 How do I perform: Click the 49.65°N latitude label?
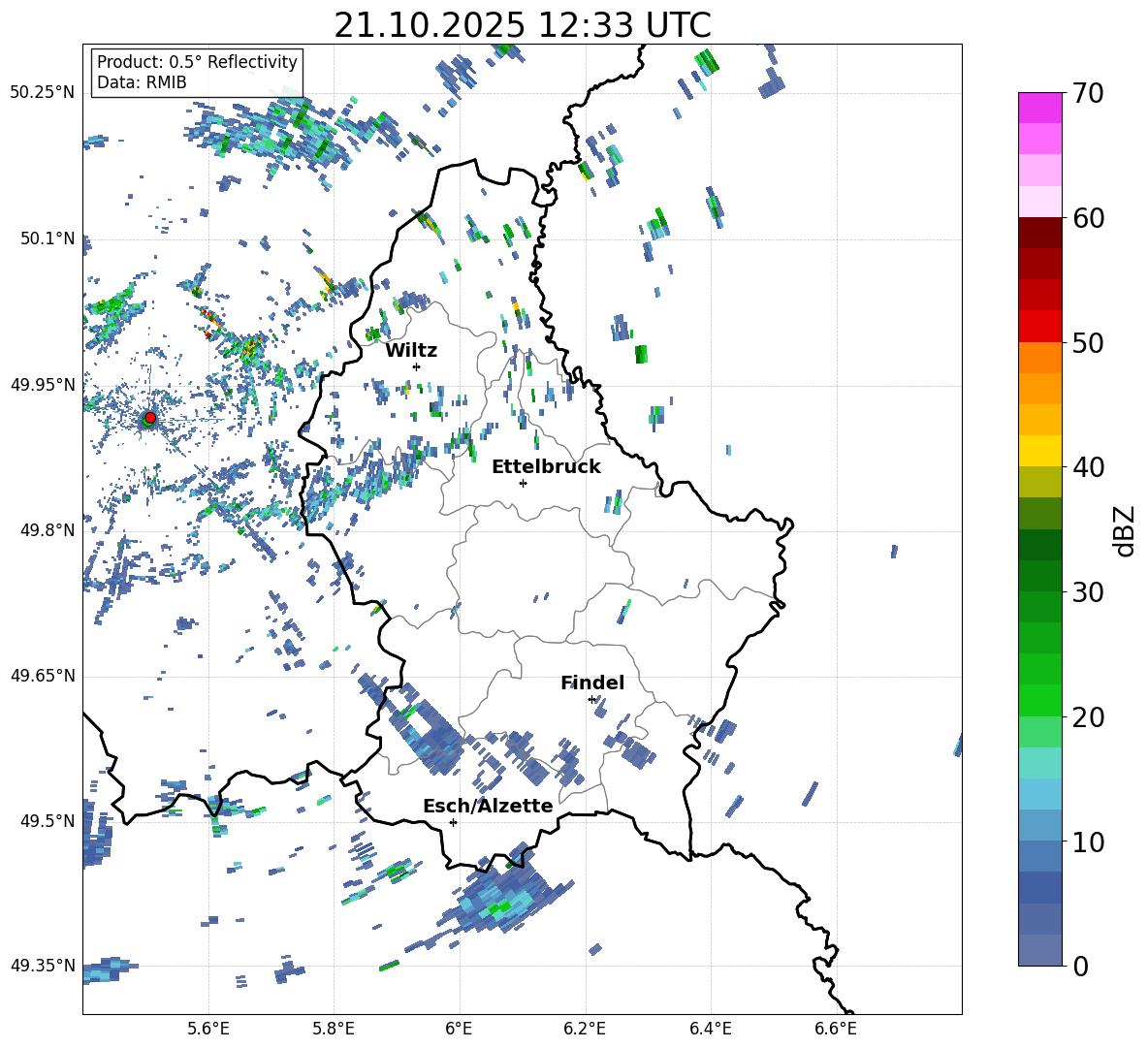pos(43,675)
